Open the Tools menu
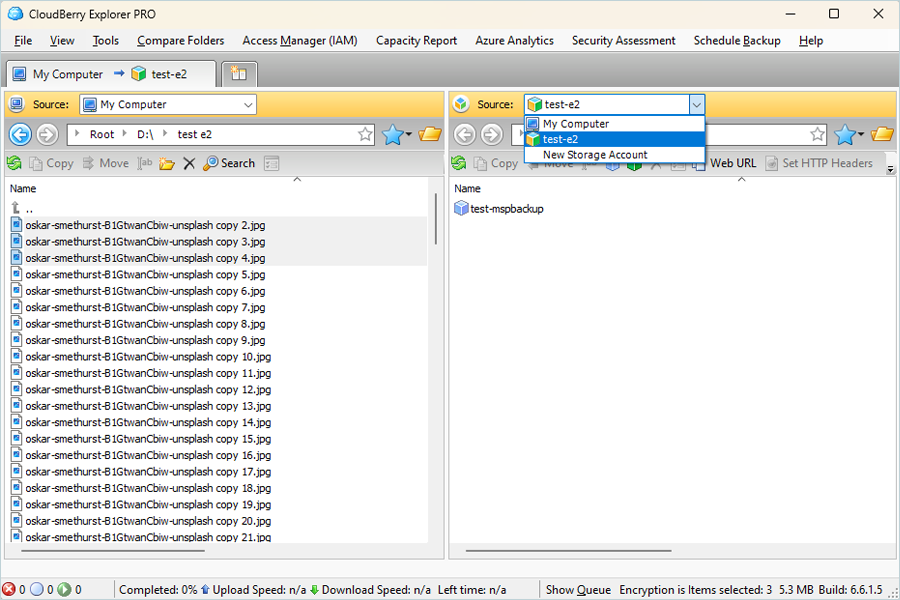The image size is (900, 600). (x=106, y=41)
